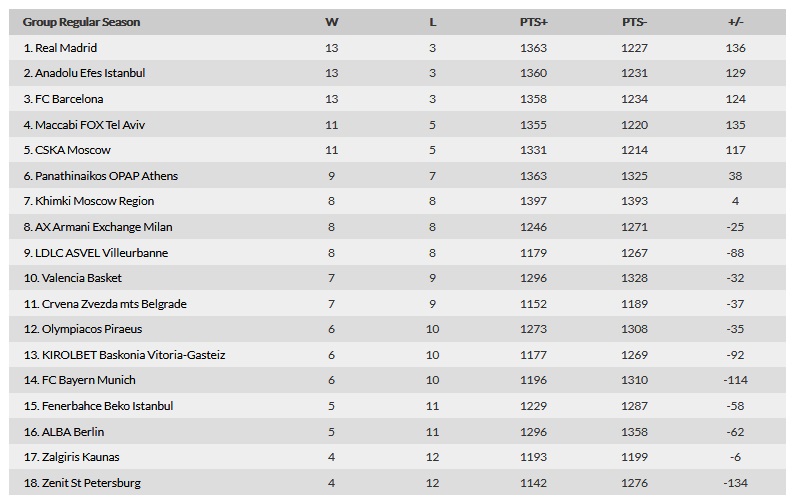Select the Olympiacos Piraeus row

click(x=397, y=329)
